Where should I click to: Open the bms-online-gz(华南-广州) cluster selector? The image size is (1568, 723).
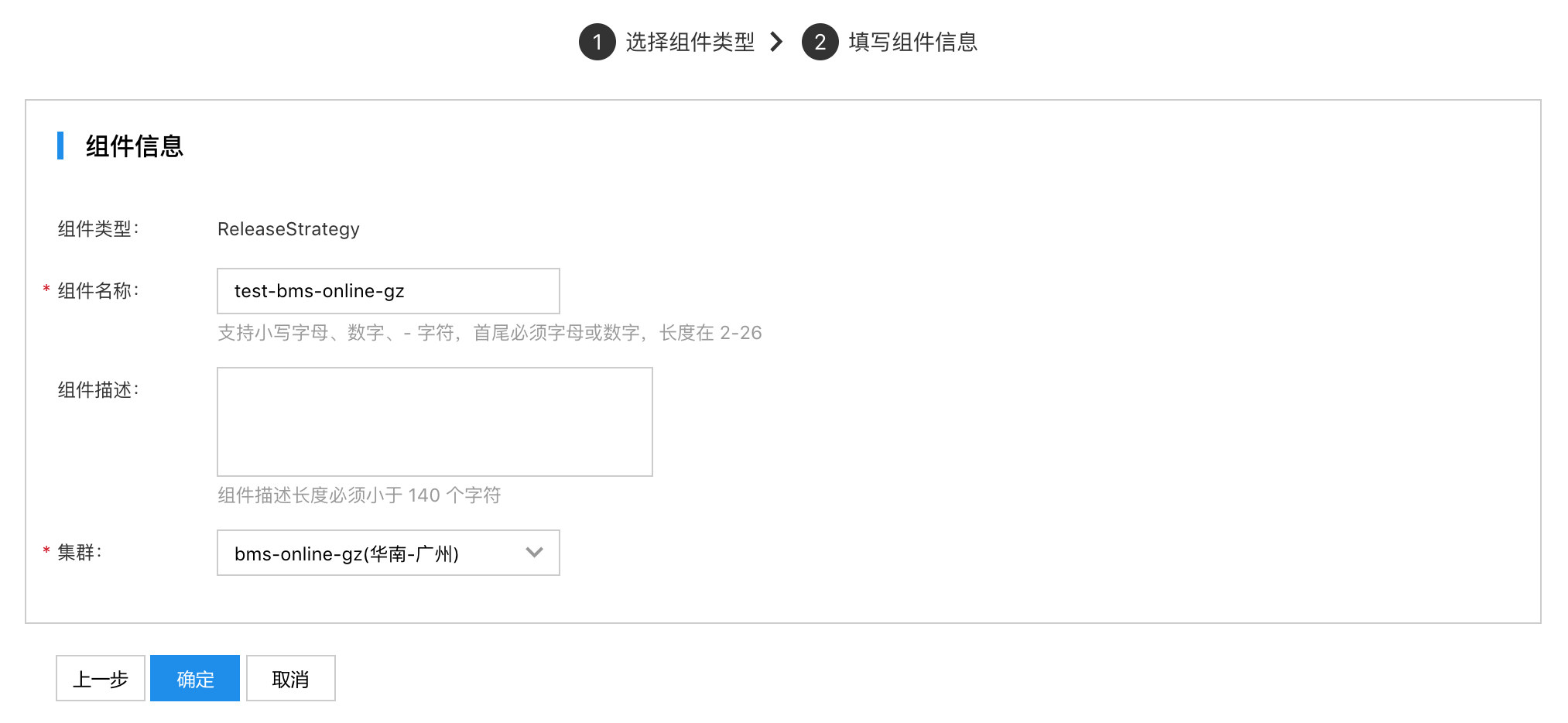(x=389, y=553)
